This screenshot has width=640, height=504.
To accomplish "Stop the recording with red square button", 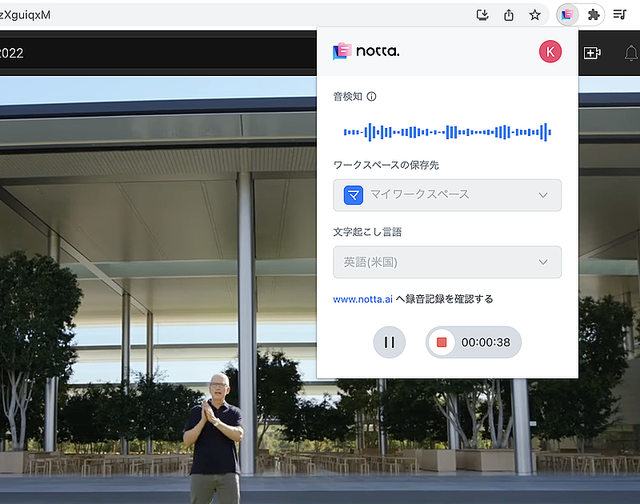I will tap(441, 342).
